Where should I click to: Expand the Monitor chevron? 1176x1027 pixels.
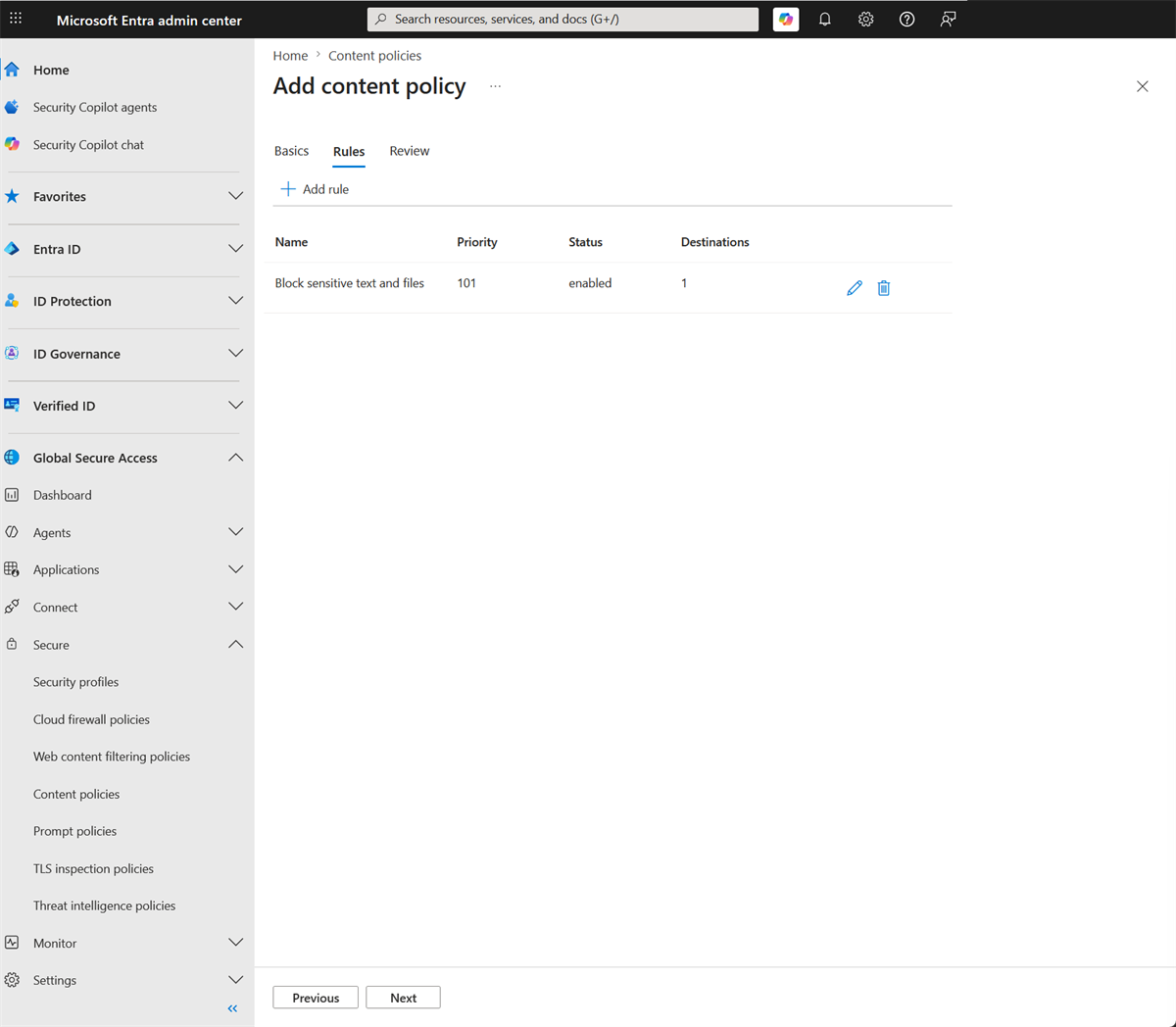235,943
